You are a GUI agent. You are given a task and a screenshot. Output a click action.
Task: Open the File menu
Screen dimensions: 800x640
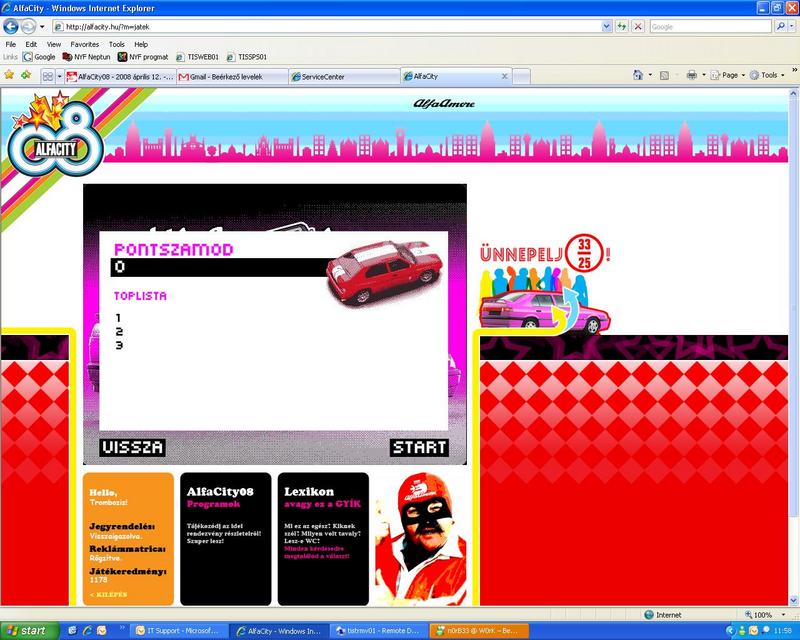pos(10,44)
